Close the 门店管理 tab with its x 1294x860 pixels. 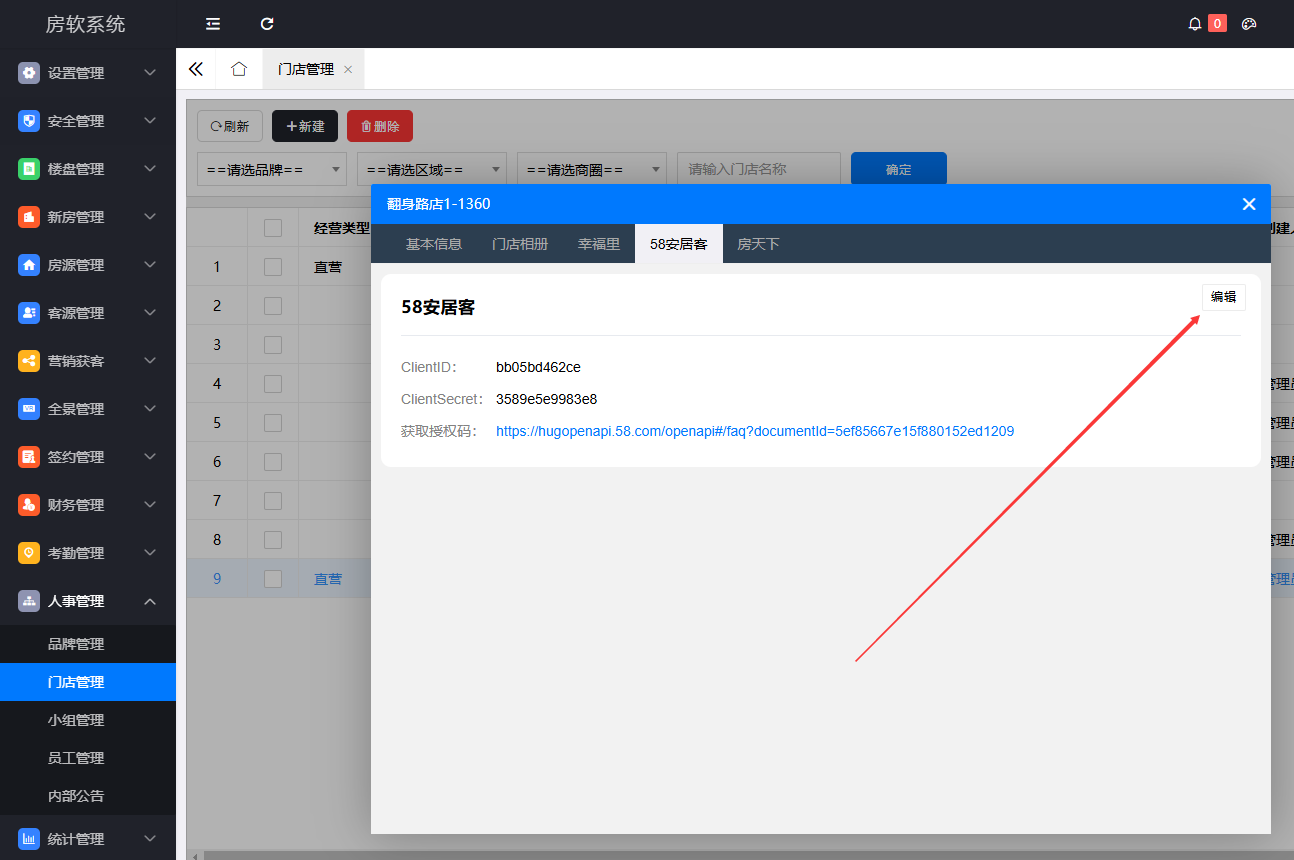348,69
